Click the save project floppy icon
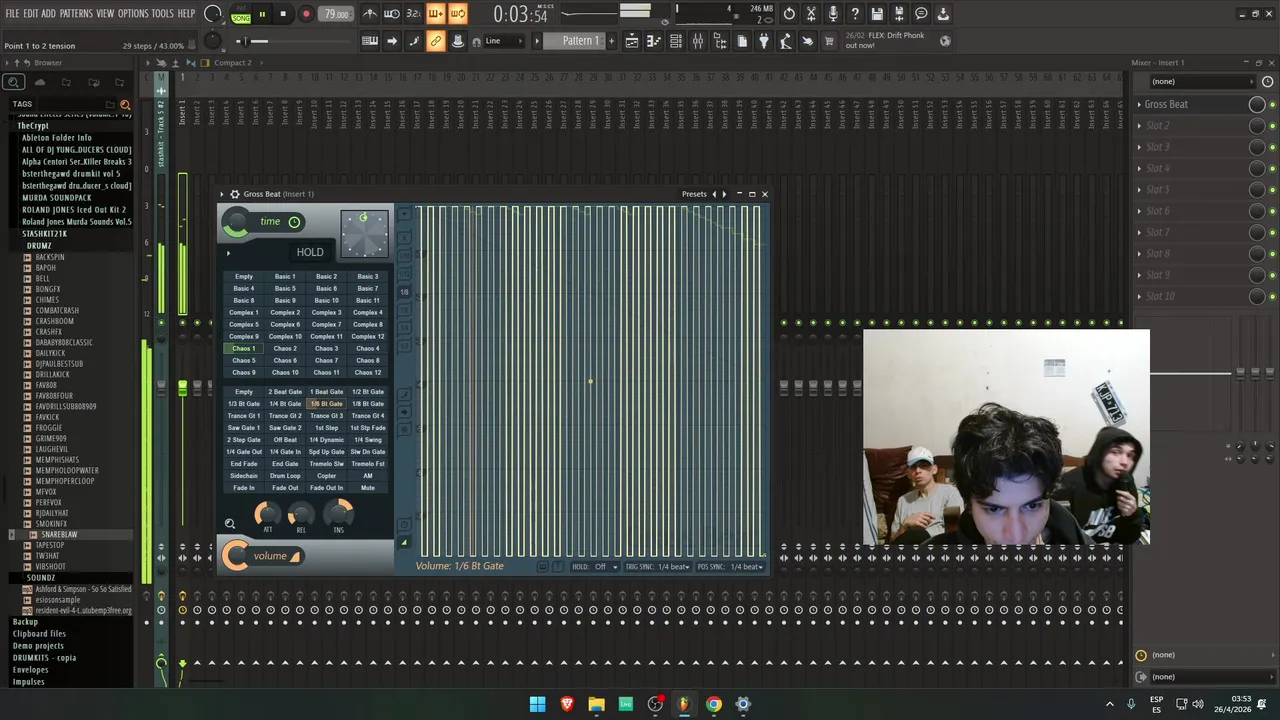This screenshot has width=1280, height=720. coord(877,14)
